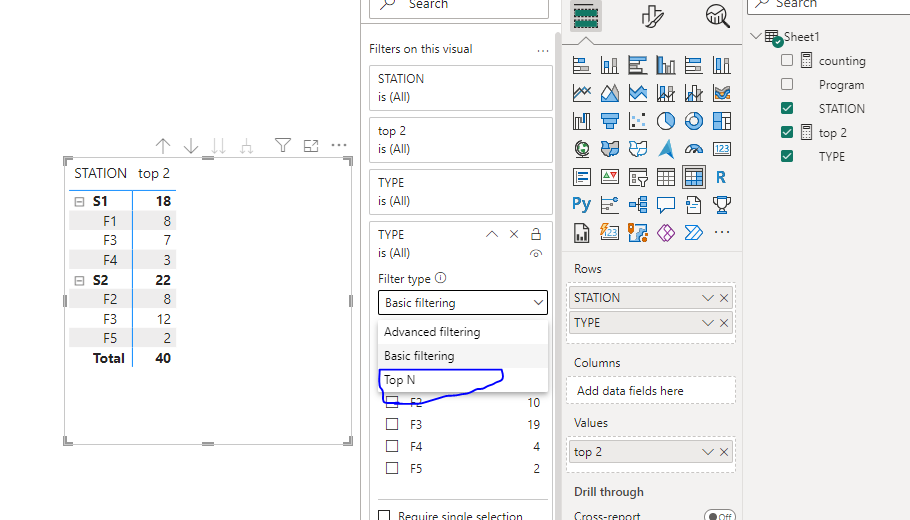The height and width of the screenshot is (520, 910).
Task: Turn on drill down single arrow
Action: pyautogui.click(x=191, y=146)
